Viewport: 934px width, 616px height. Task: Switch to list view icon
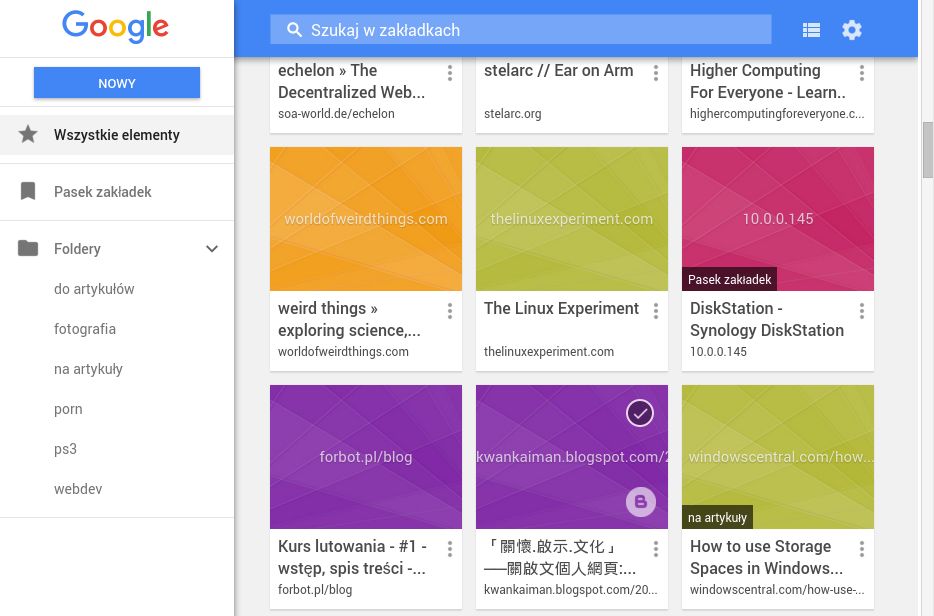click(x=811, y=30)
